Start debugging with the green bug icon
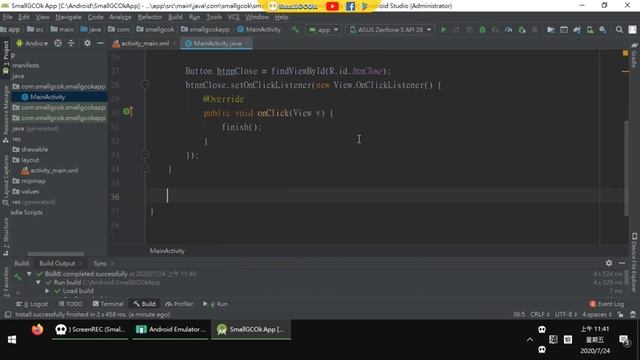Screen dimensions: 640x360 (x=482, y=30)
